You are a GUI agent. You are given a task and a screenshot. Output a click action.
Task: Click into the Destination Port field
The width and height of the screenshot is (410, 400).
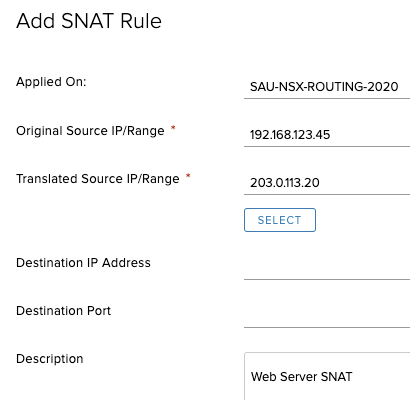pyautogui.click(x=327, y=315)
